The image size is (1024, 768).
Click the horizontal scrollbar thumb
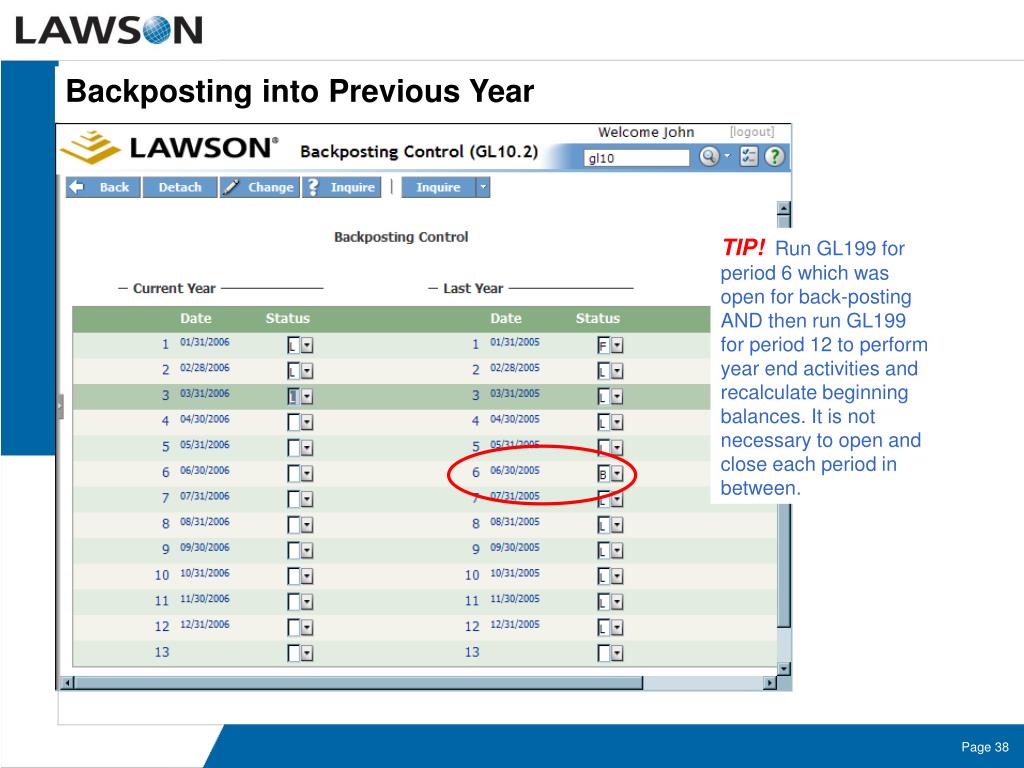(359, 683)
